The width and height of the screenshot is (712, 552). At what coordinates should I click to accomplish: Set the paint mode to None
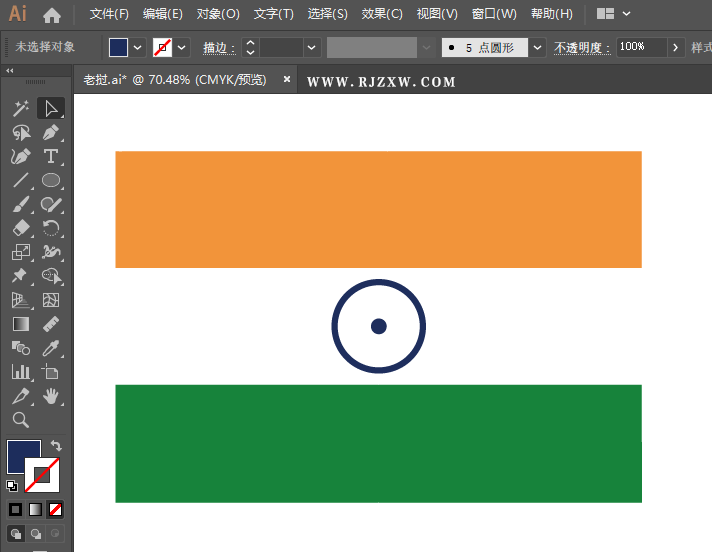click(56, 509)
